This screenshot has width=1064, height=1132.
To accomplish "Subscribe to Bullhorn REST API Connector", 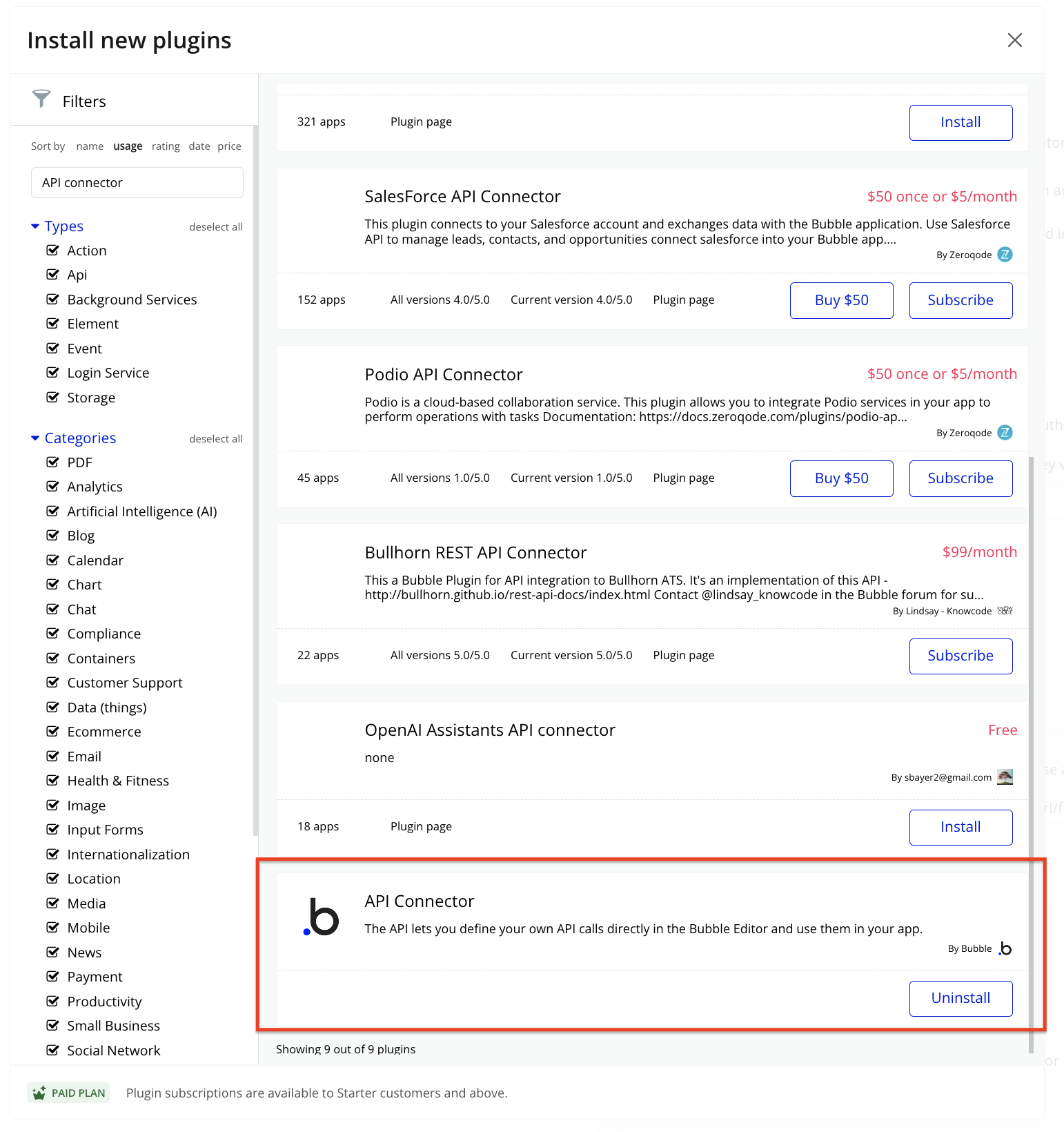I will coord(960,656).
